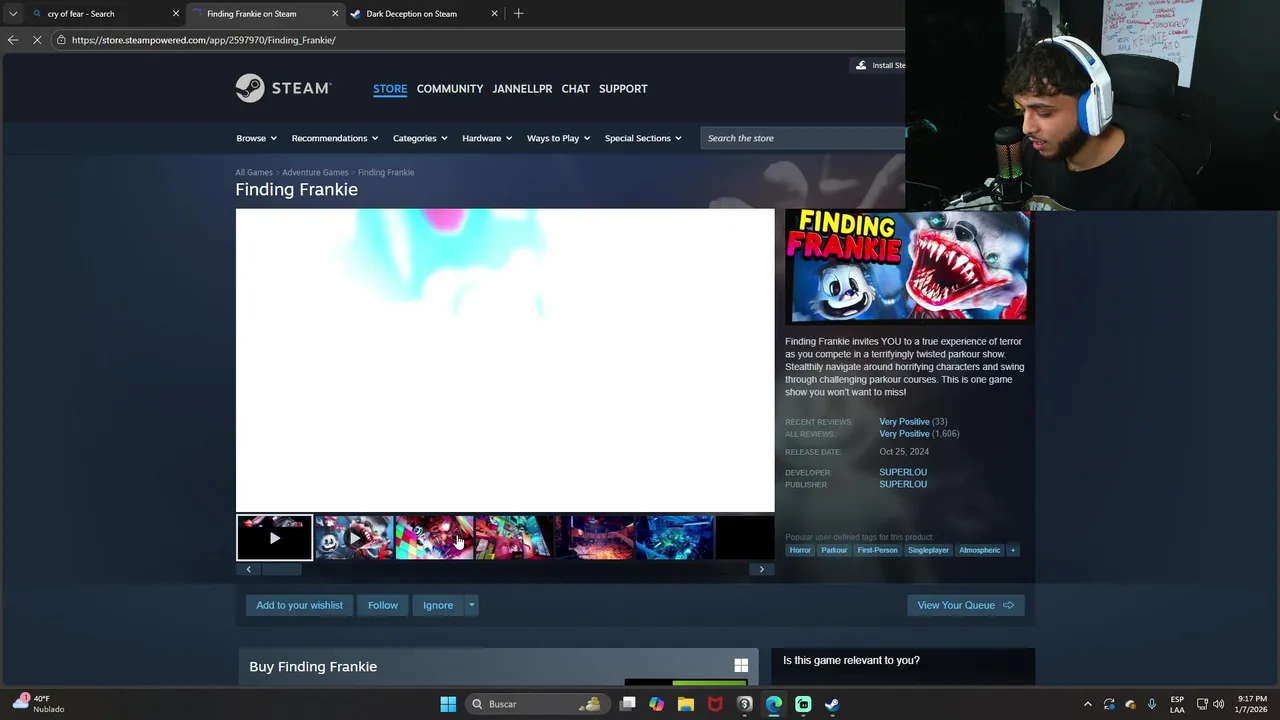Expand the Special Sections dropdown
This screenshot has height=720, width=1280.
point(643,138)
